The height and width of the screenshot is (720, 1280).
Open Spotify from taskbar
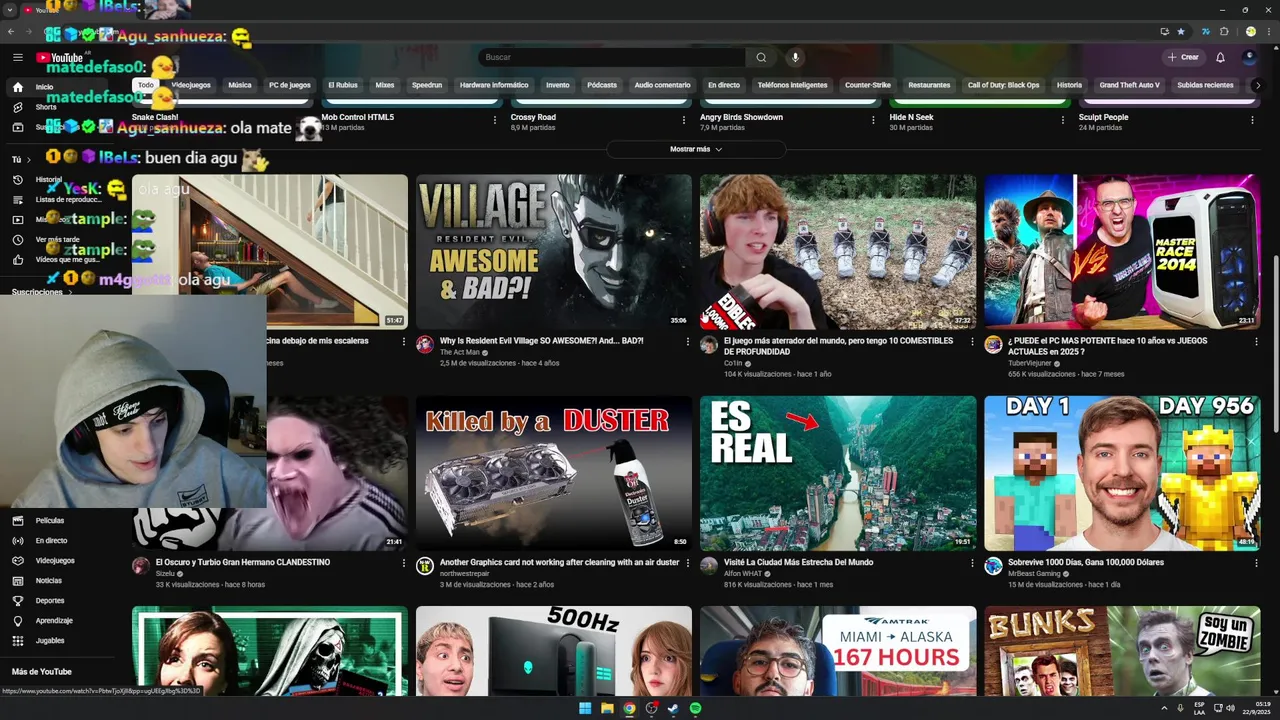pyautogui.click(x=696, y=708)
